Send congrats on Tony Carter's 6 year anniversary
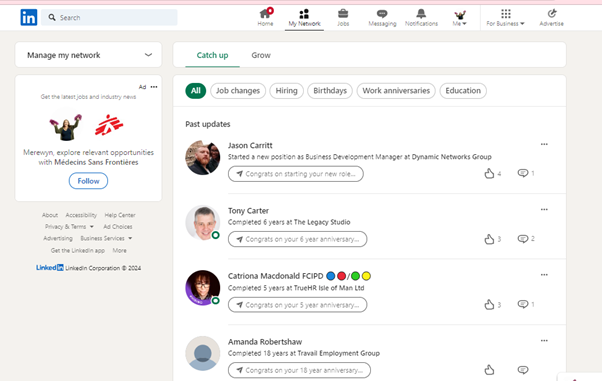Viewport: 602px width, 381px height. (x=298, y=239)
